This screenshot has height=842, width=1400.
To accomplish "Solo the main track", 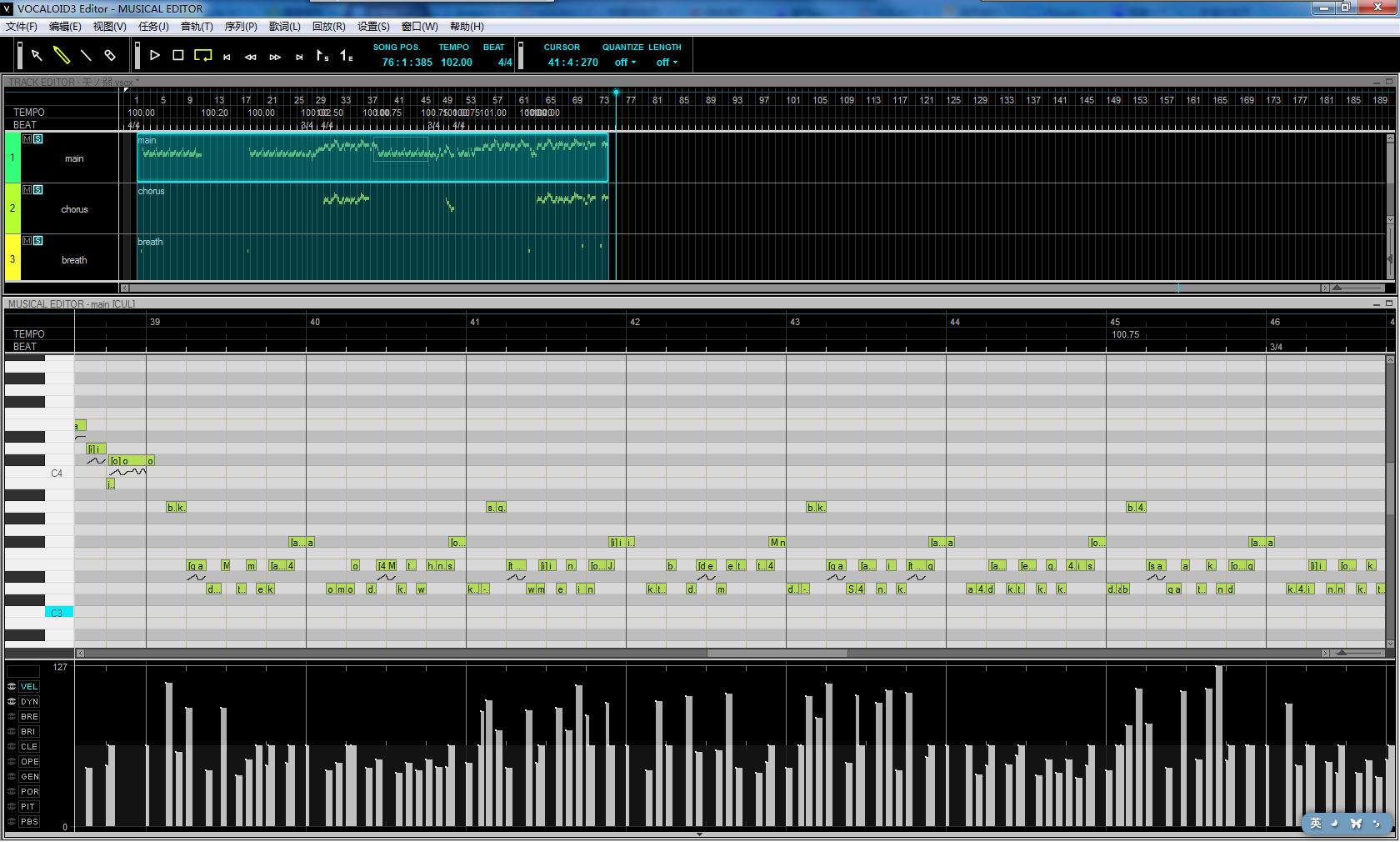I will pyautogui.click(x=38, y=139).
